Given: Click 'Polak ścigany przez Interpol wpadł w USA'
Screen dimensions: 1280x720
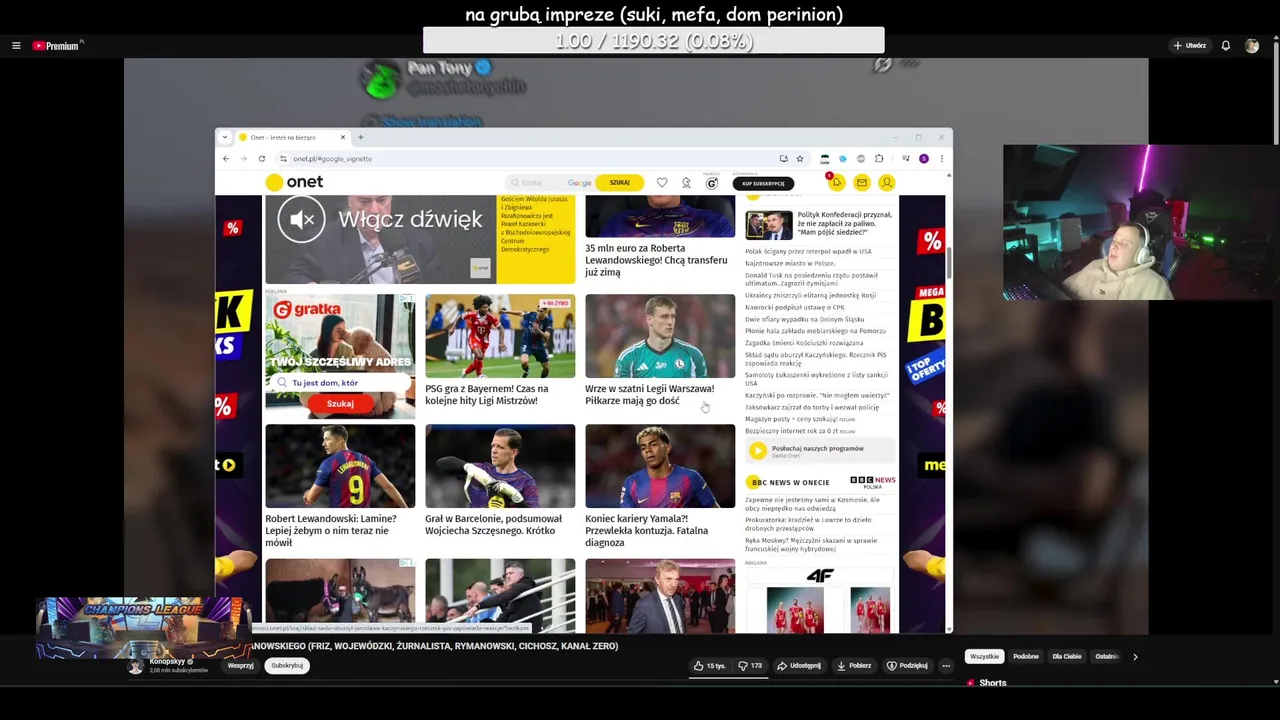Looking at the screenshot, I should [808, 251].
